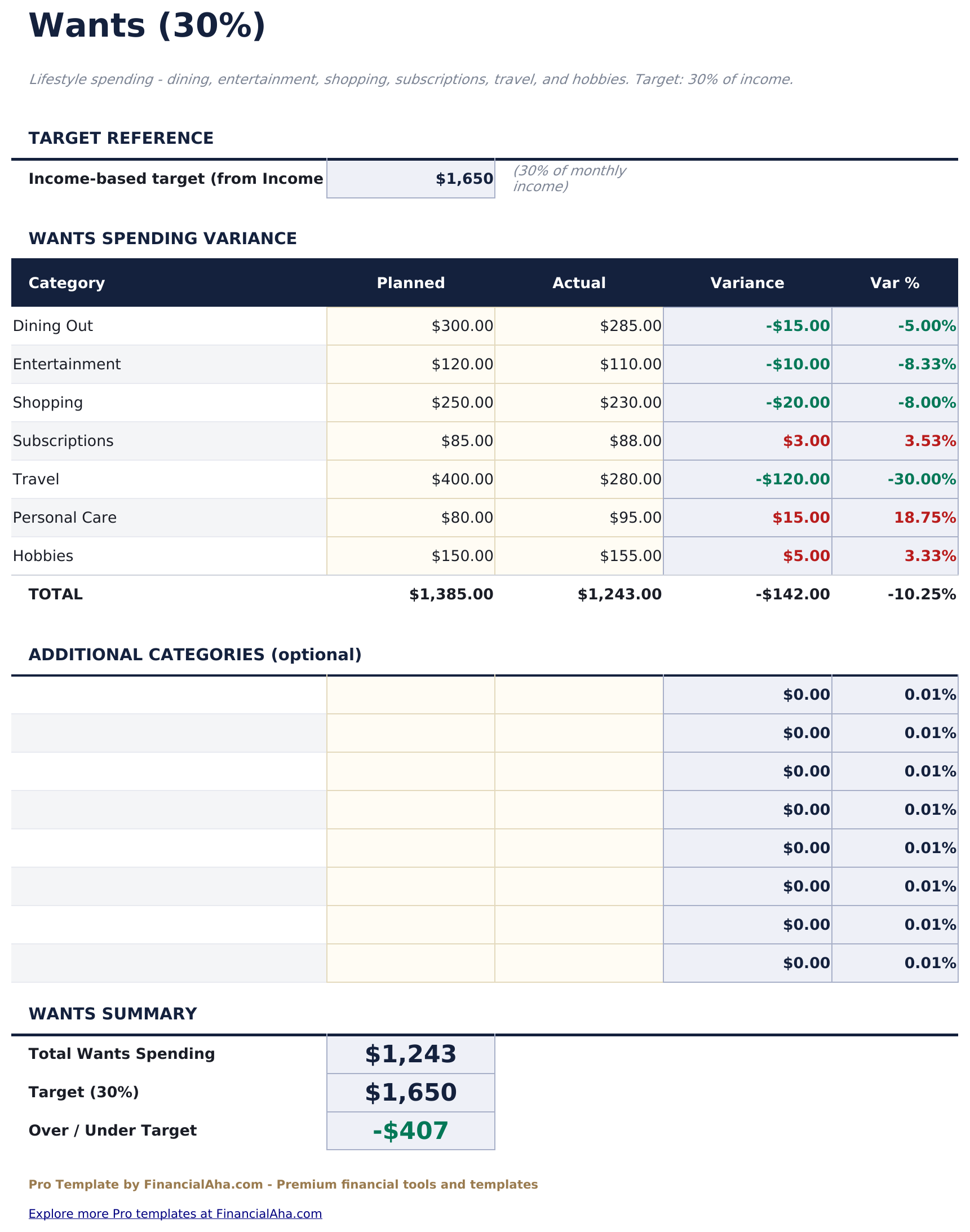This screenshot has height=1232, width=970.
Task: Select the income-based target $1,650 cell
Action: (x=410, y=179)
